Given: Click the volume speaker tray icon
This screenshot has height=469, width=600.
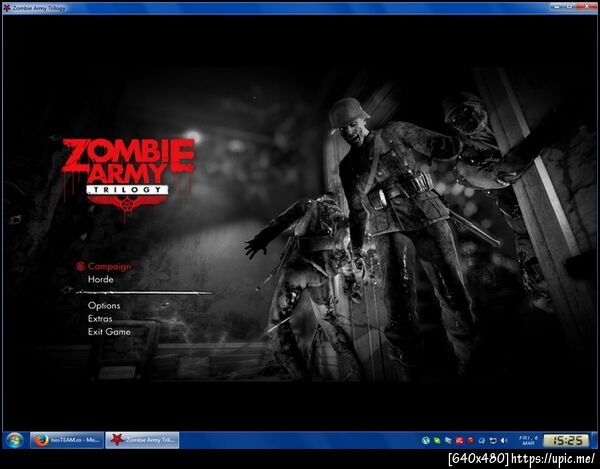Looking at the screenshot, I should coord(504,441).
